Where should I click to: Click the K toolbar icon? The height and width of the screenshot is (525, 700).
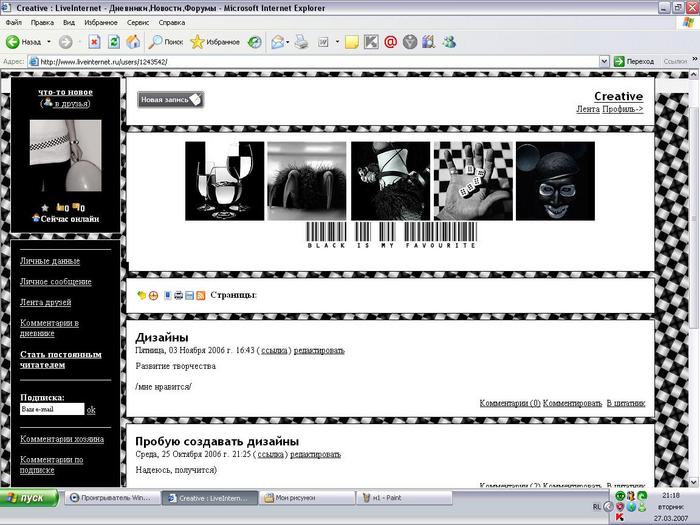click(371, 42)
